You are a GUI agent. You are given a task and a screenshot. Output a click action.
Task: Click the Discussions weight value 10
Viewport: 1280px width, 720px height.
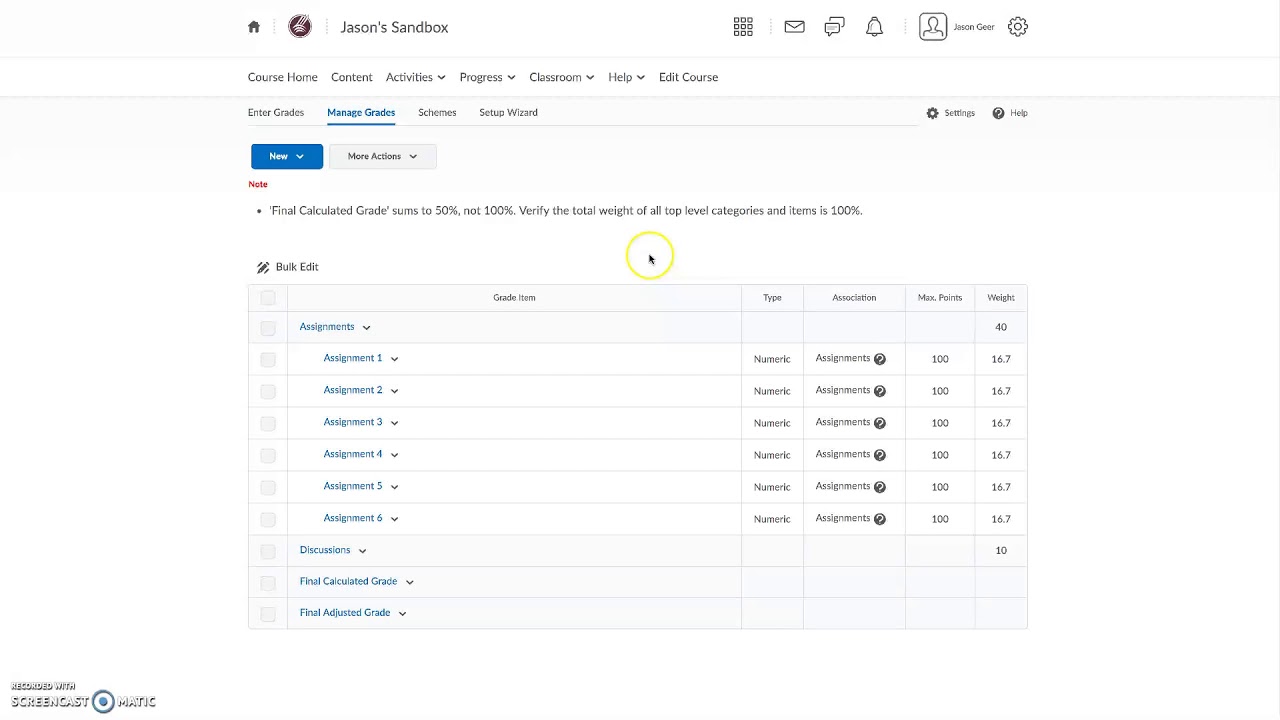1001,550
